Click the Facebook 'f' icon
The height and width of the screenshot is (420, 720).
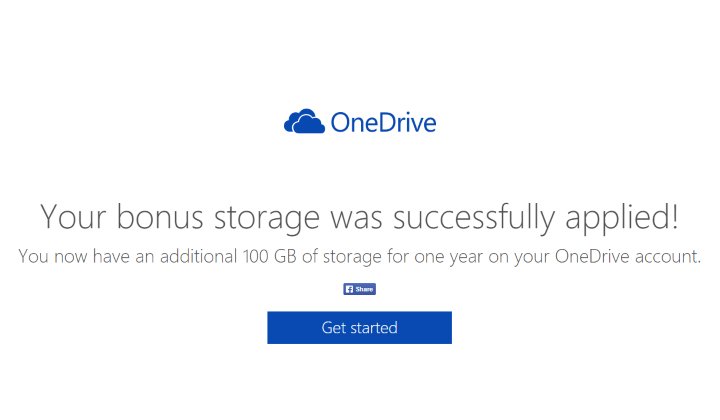(349, 289)
